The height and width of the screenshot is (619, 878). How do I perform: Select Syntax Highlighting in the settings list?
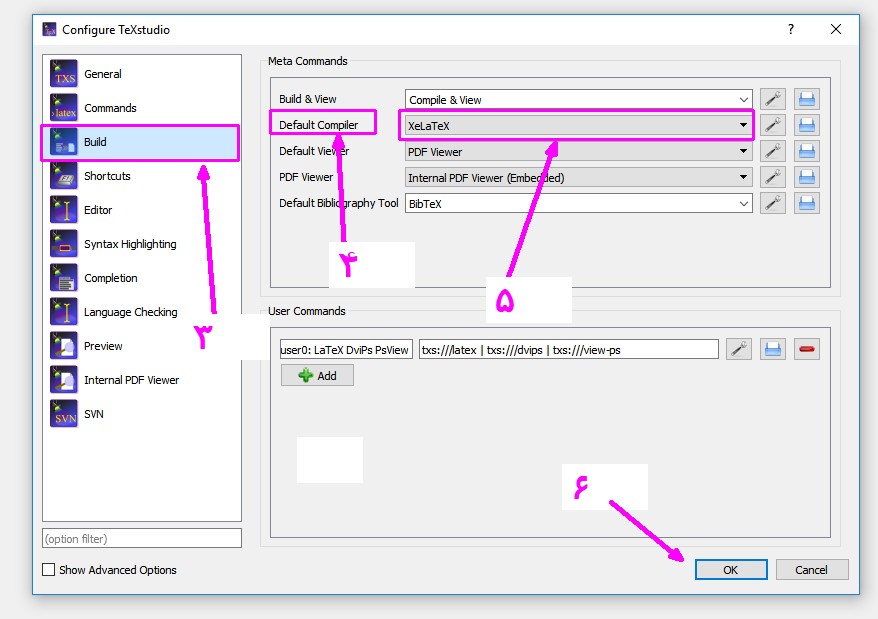142,244
